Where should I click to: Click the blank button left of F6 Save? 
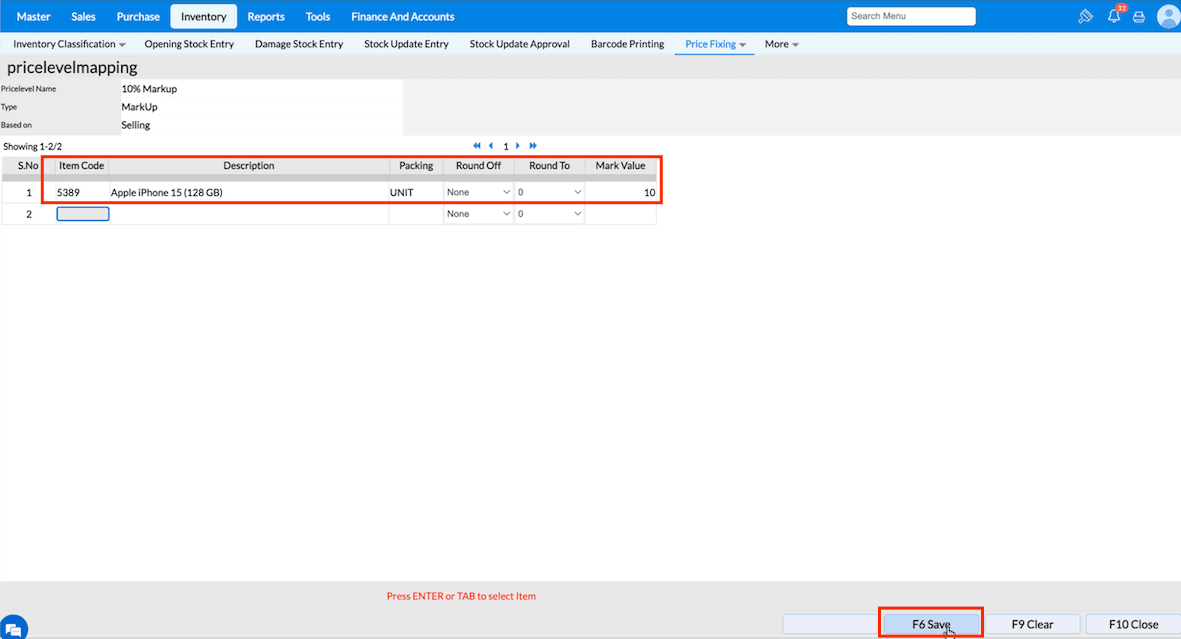[x=831, y=624]
